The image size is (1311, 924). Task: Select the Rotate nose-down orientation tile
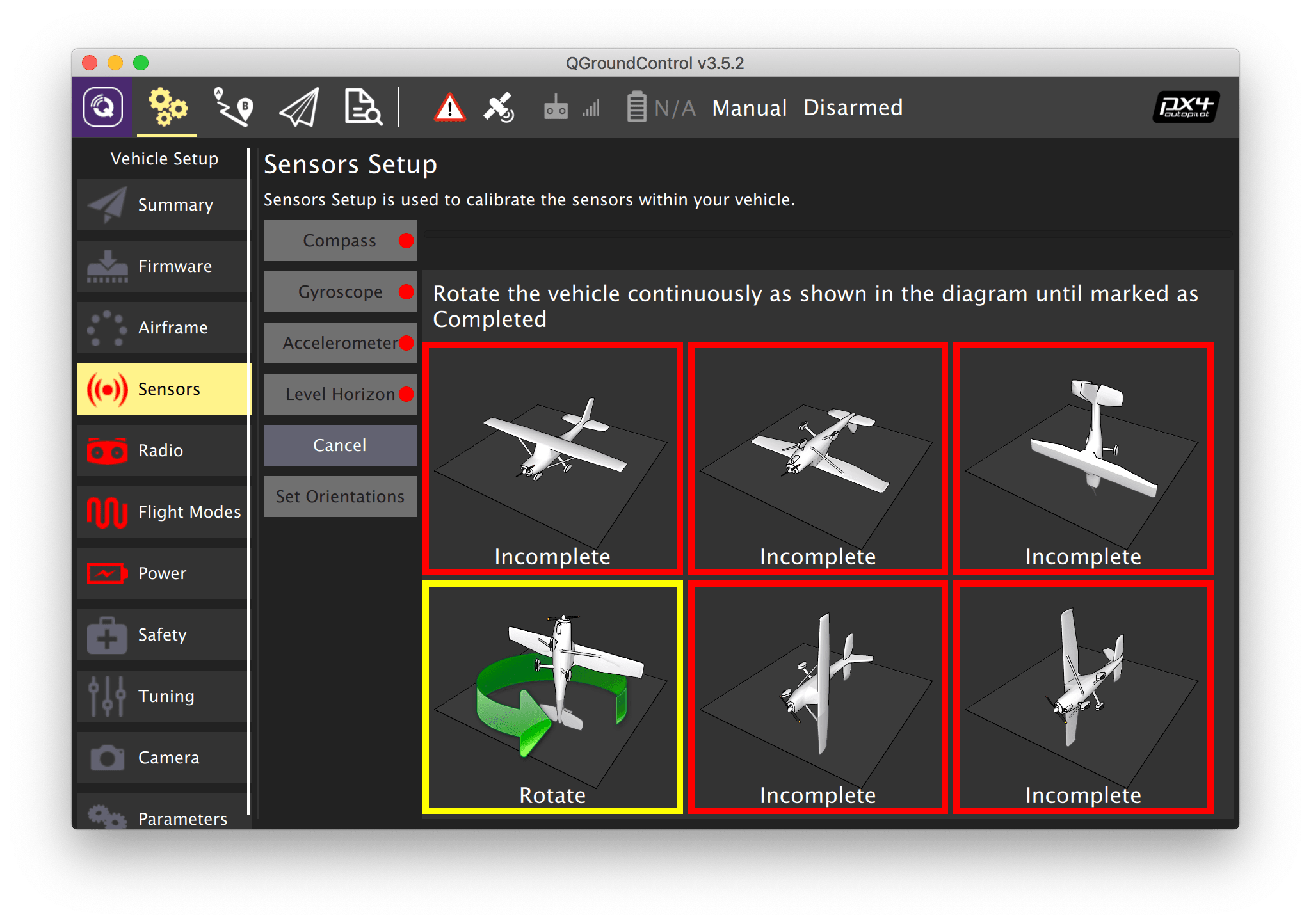pyautogui.click(x=552, y=697)
